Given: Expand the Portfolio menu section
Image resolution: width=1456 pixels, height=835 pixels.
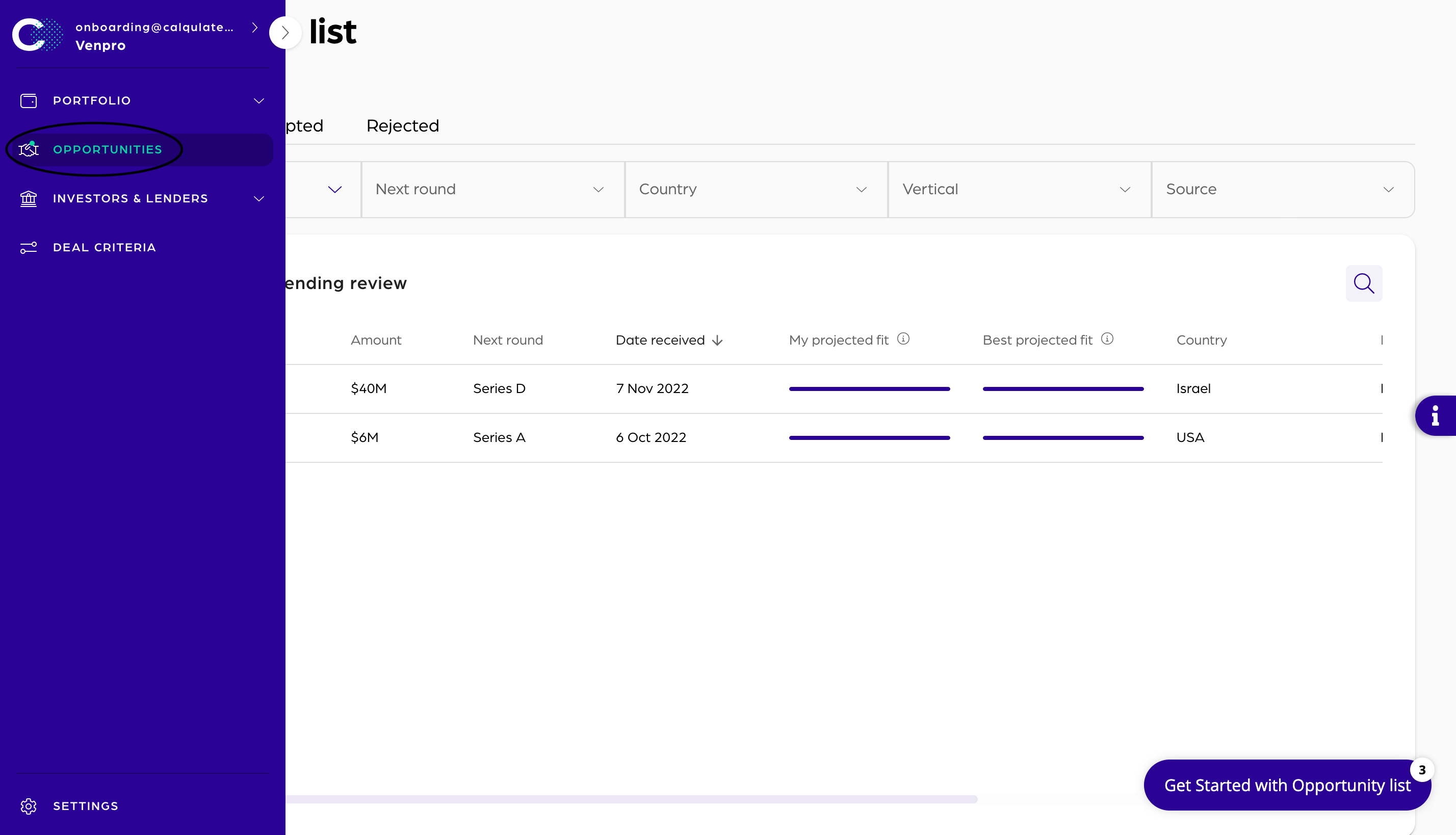Looking at the screenshot, I should [x=258, y=101].
